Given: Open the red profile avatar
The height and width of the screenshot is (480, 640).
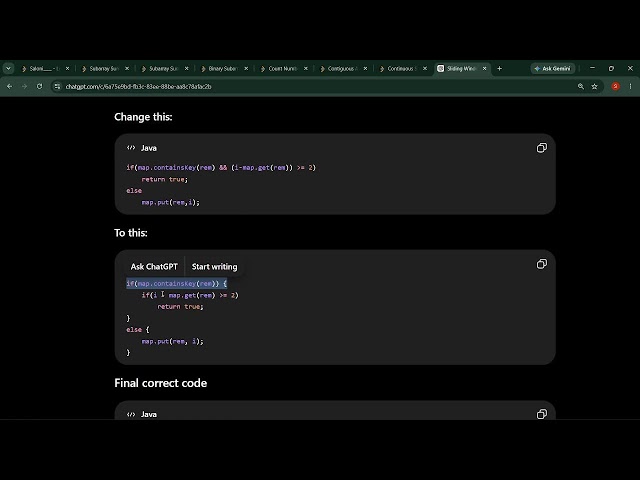Looking at the screenshot, I should pyautogui.click(x=616, y=87).
